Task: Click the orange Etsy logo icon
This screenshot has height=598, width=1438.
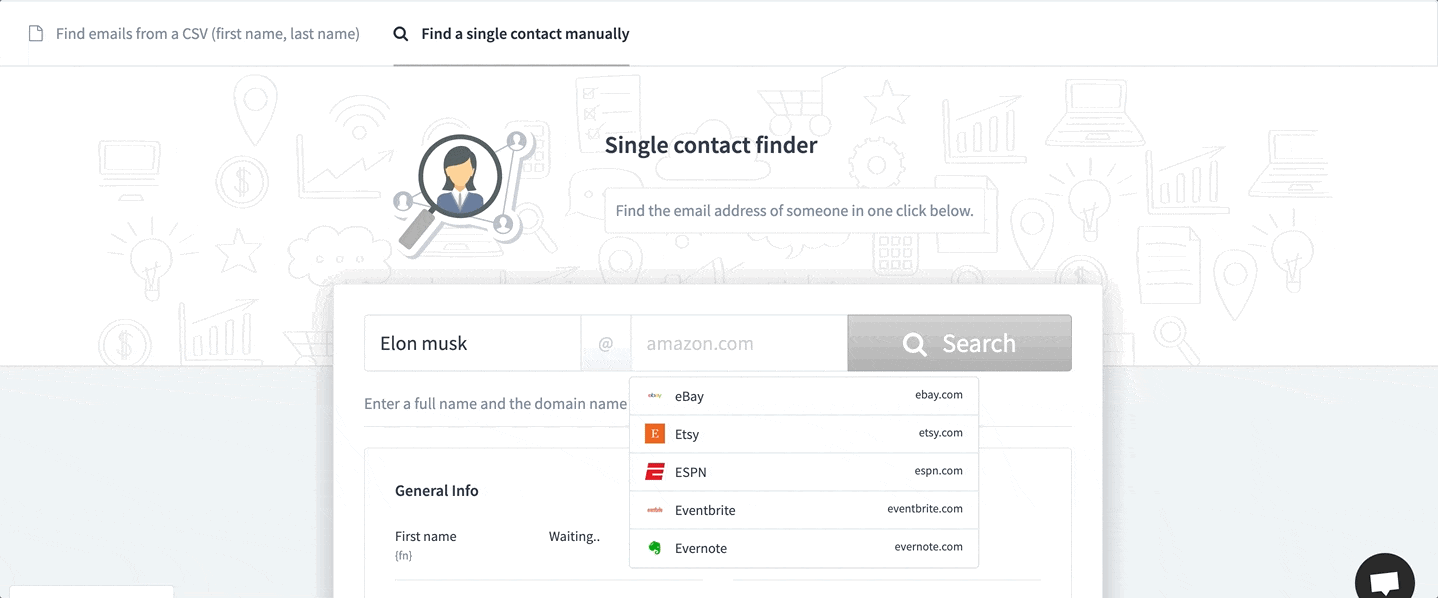Action: (x=655, y=434)
